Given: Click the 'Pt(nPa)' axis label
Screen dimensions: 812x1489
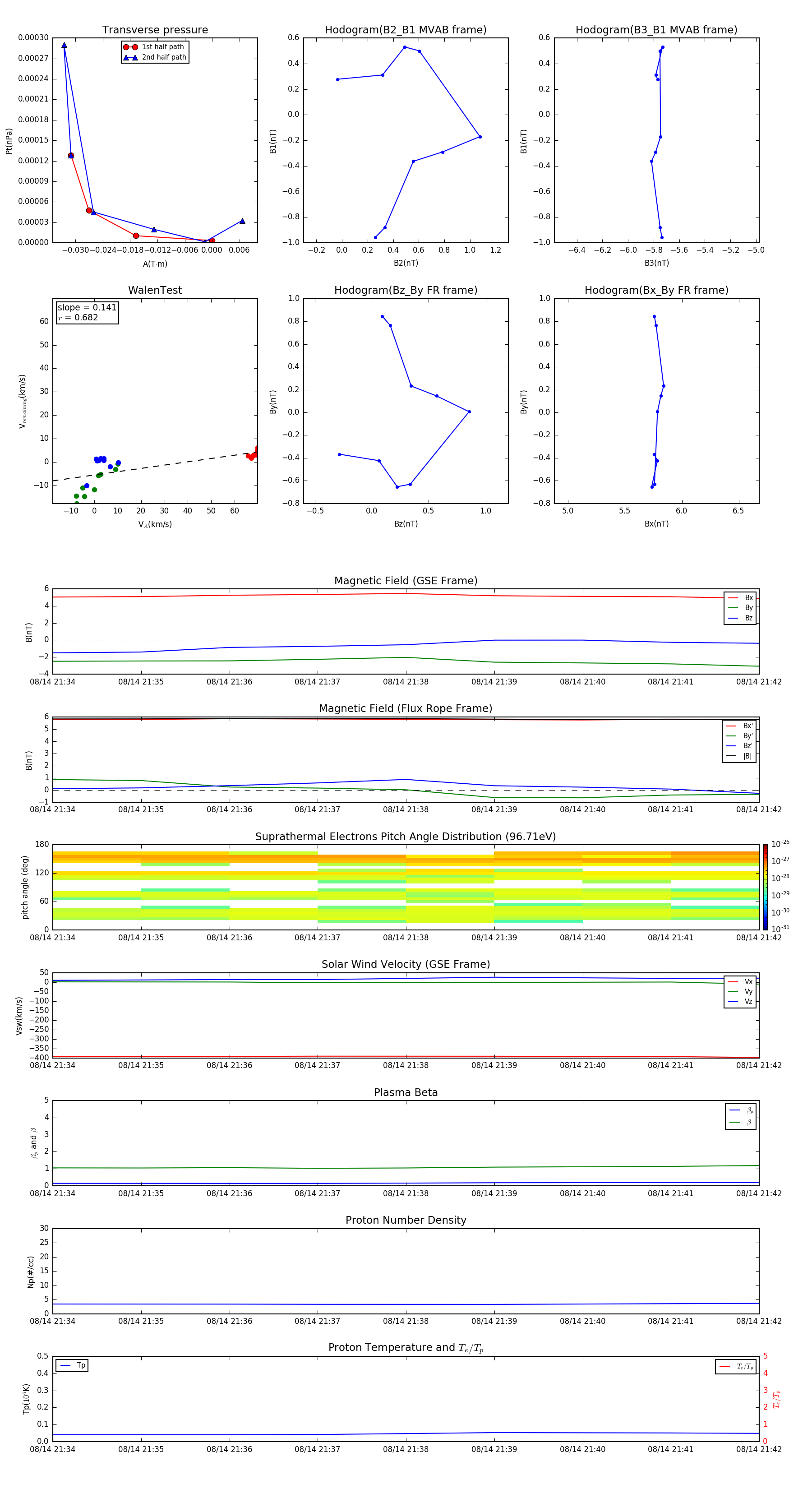Looking at the screenshot, I should (9, 141).
